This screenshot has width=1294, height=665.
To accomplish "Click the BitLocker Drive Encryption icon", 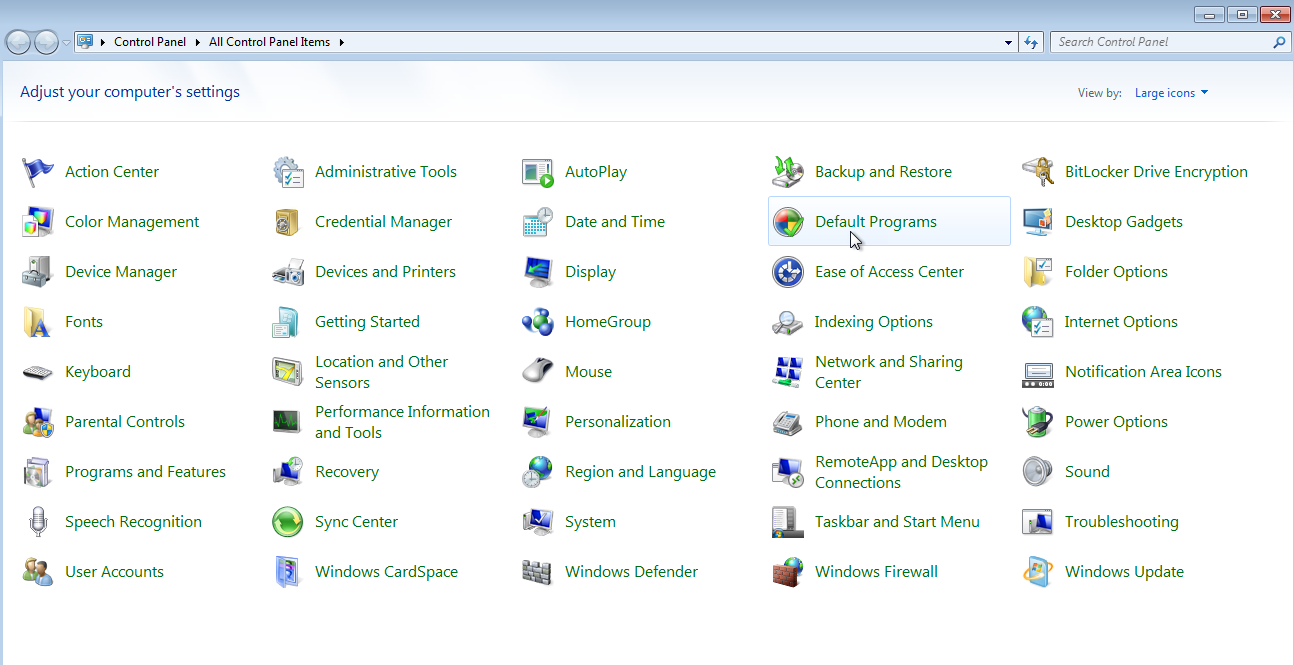I will (x=1038, y=172).
